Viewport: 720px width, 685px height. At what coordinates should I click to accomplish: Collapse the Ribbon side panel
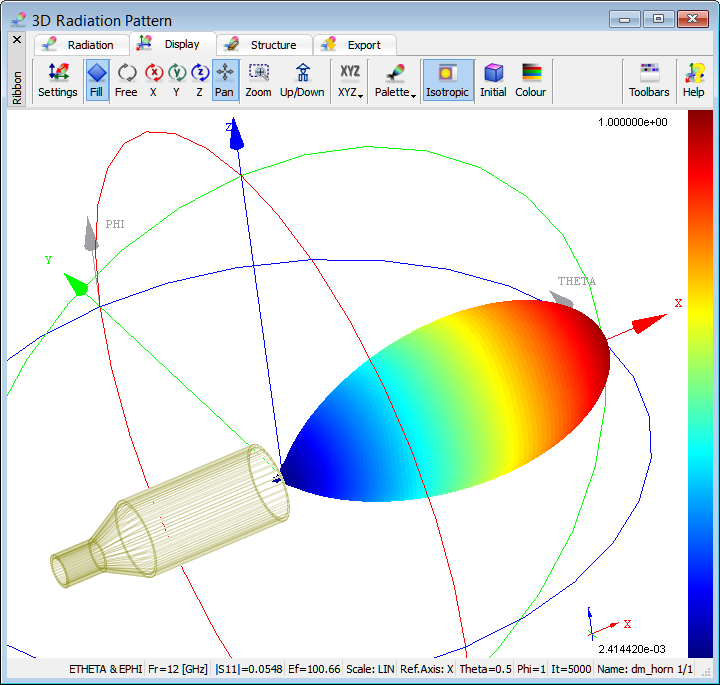pyautogui.click(x=16, y=39)
